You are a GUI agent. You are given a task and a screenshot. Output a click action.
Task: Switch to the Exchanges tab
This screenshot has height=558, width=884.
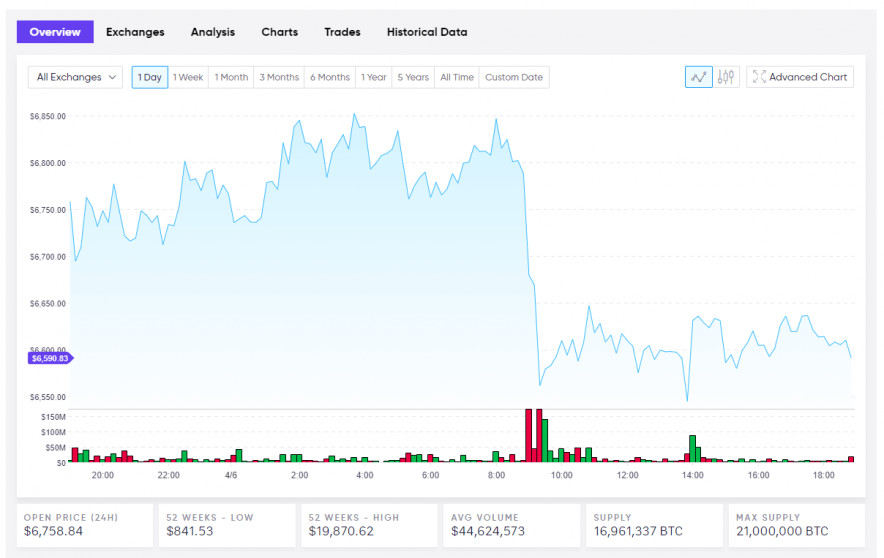[x=135, y=32]
